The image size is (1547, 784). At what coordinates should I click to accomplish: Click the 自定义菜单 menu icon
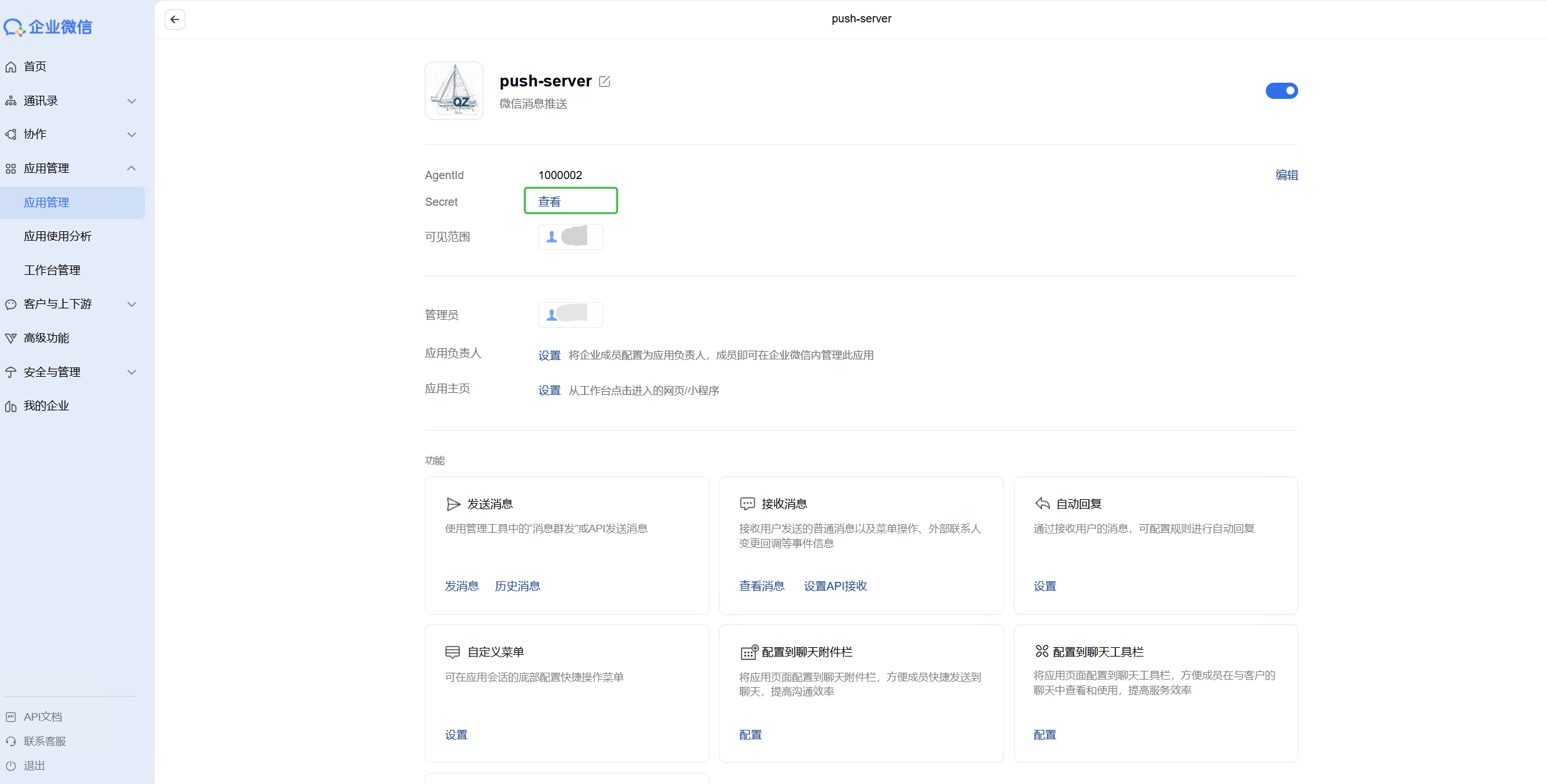tap(452, 652)
